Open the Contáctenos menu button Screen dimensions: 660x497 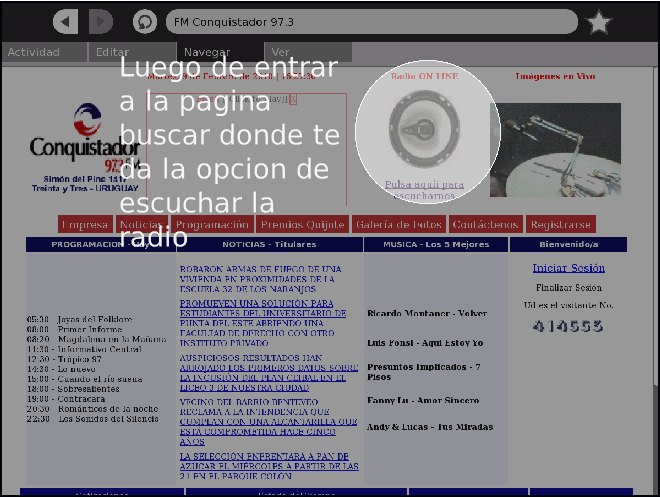coord(486,224)
